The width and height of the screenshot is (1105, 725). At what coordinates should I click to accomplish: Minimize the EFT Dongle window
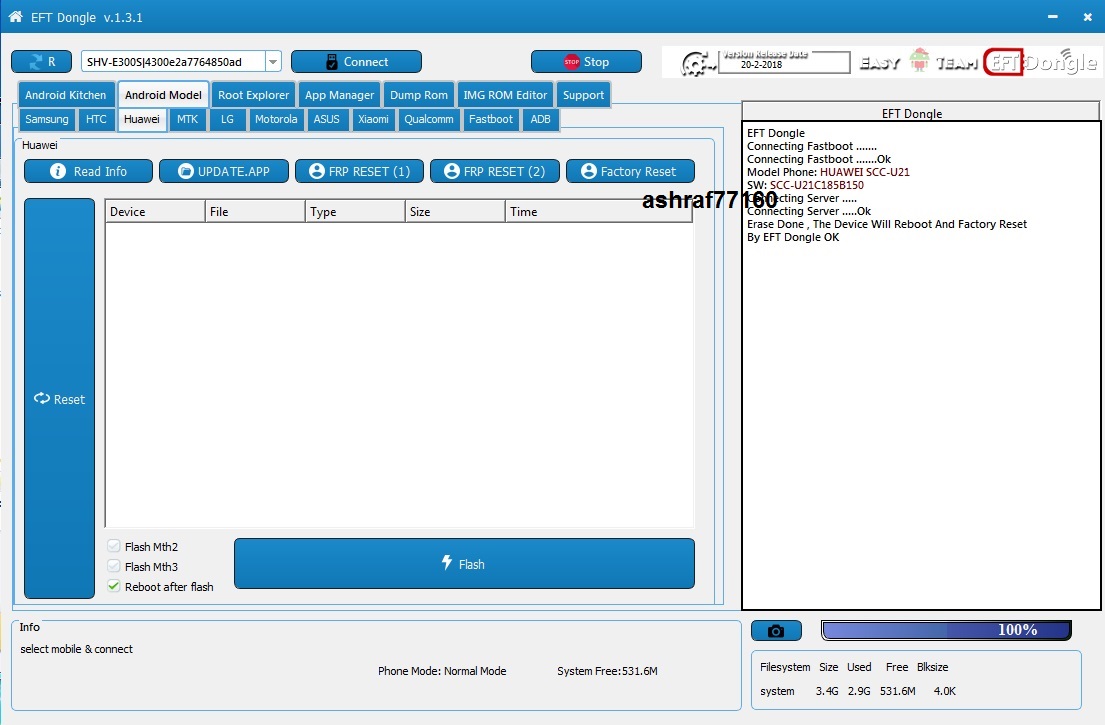1053,17
